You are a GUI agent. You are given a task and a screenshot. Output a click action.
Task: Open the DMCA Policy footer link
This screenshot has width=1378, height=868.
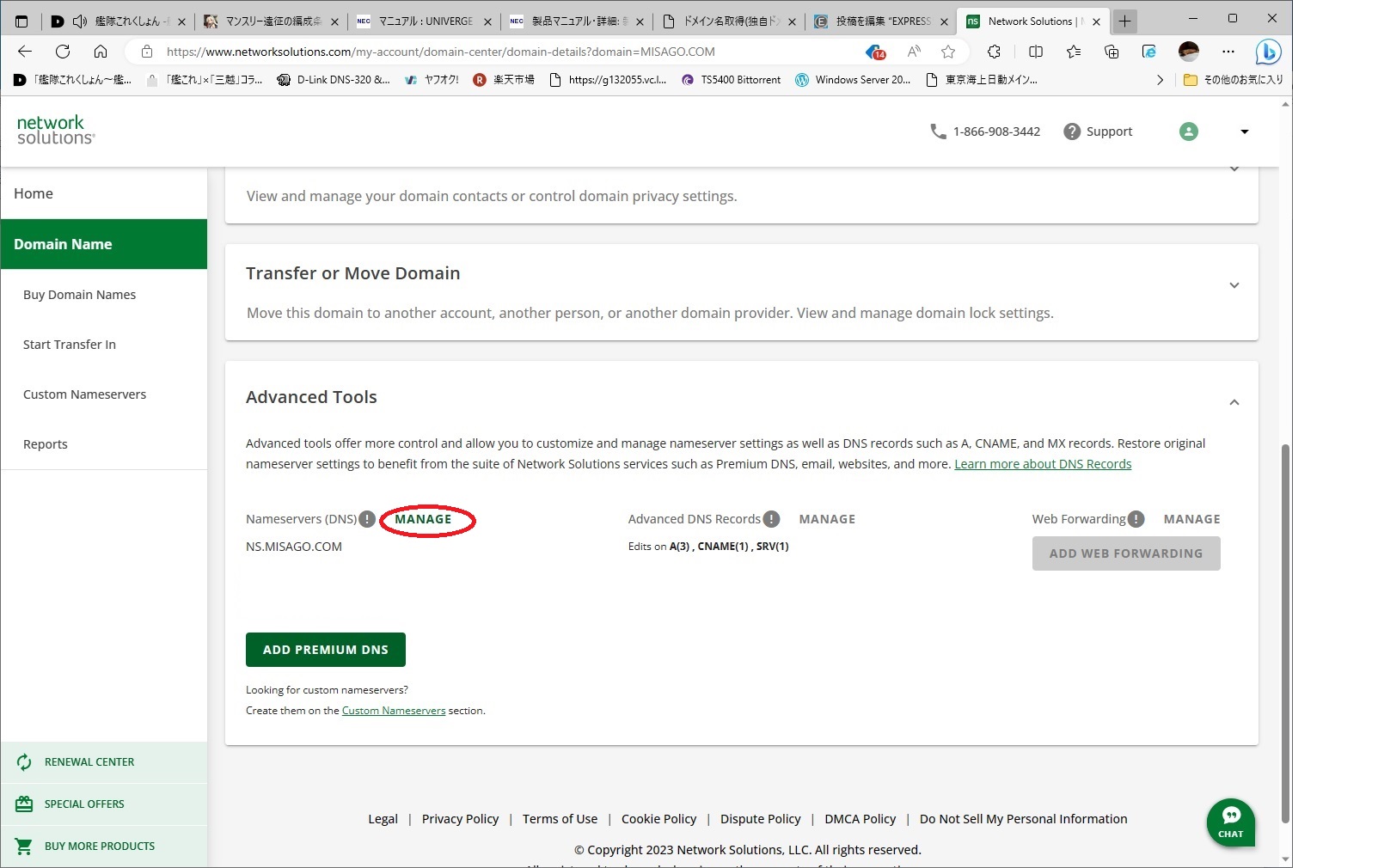[860, 819]
